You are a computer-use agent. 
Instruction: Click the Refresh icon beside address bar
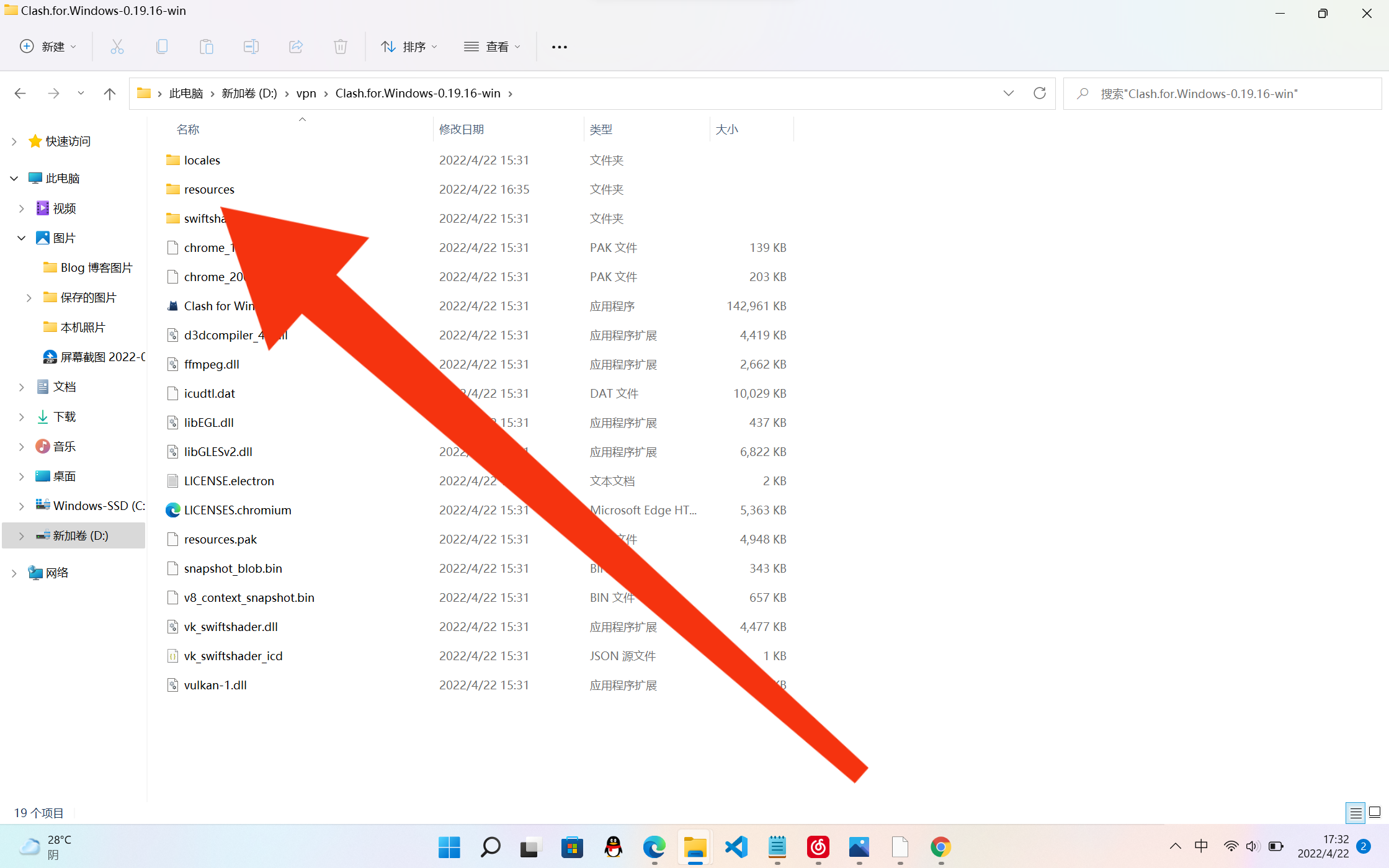coord(1040,93)
